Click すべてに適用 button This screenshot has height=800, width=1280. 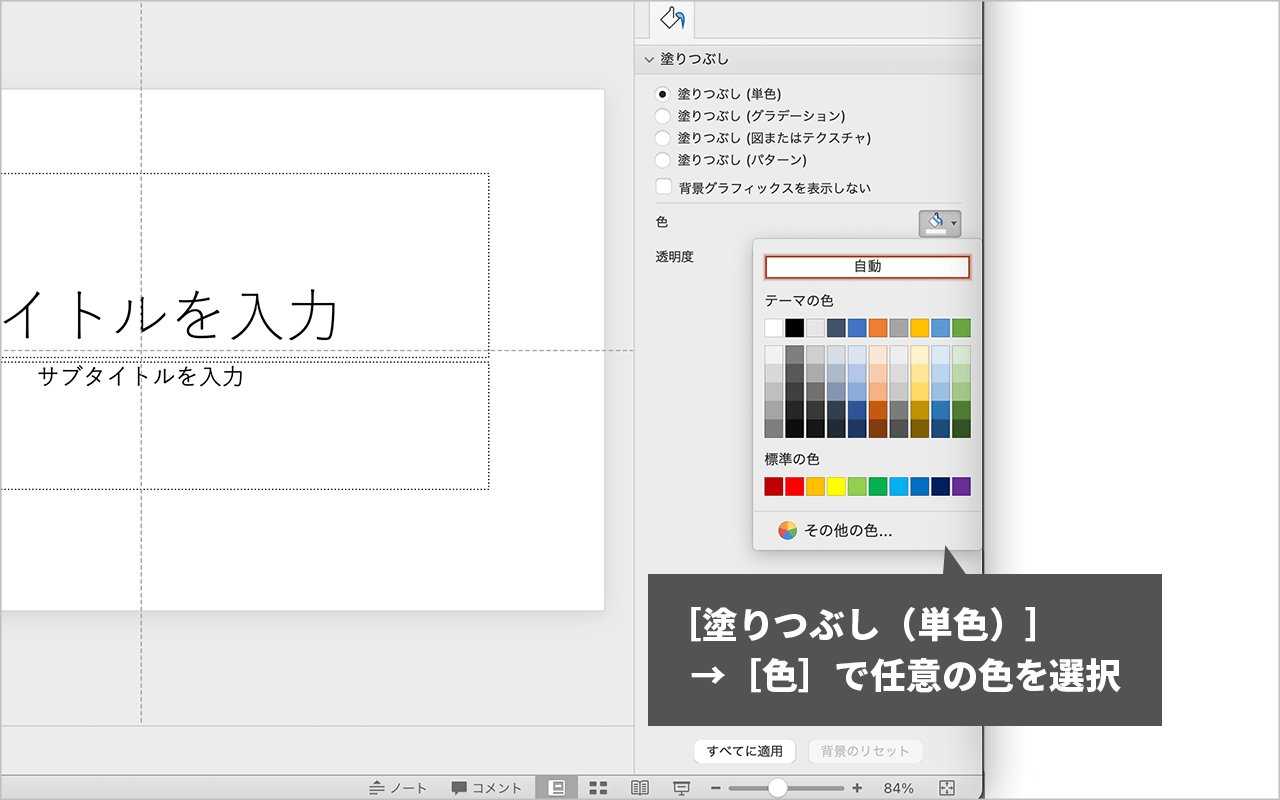[744, 751]
